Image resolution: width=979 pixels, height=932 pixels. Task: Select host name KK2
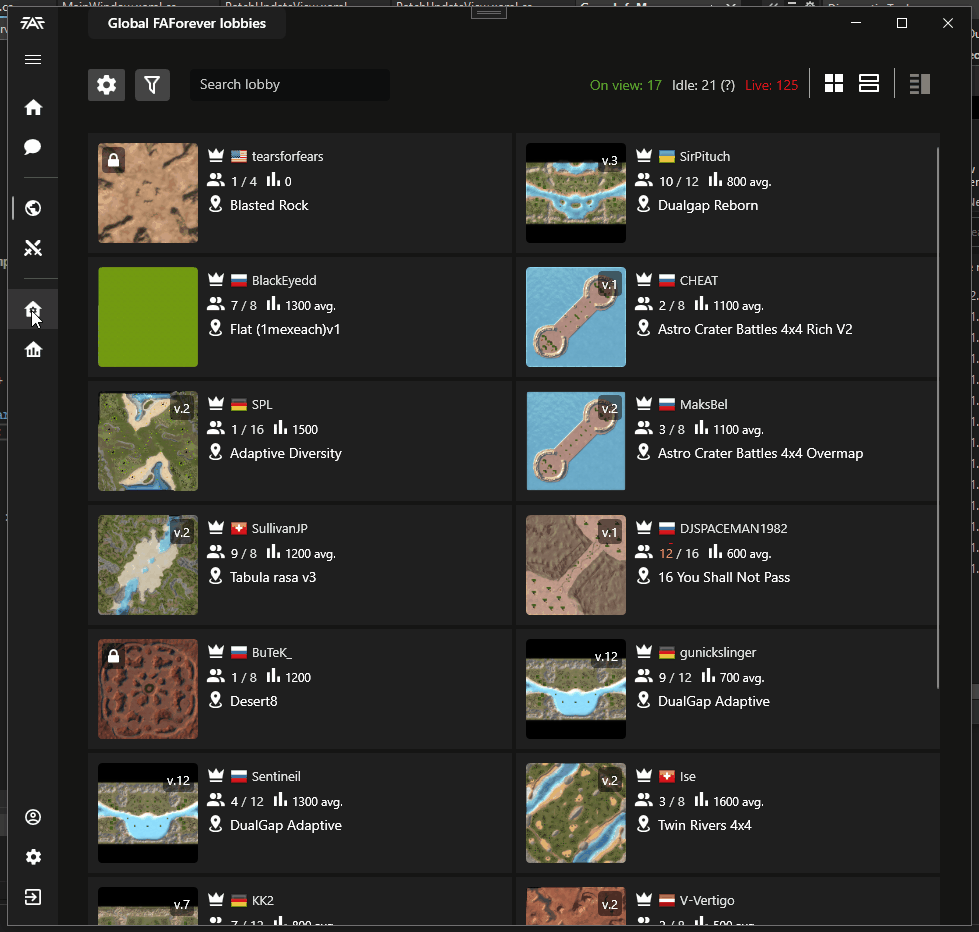262,900
